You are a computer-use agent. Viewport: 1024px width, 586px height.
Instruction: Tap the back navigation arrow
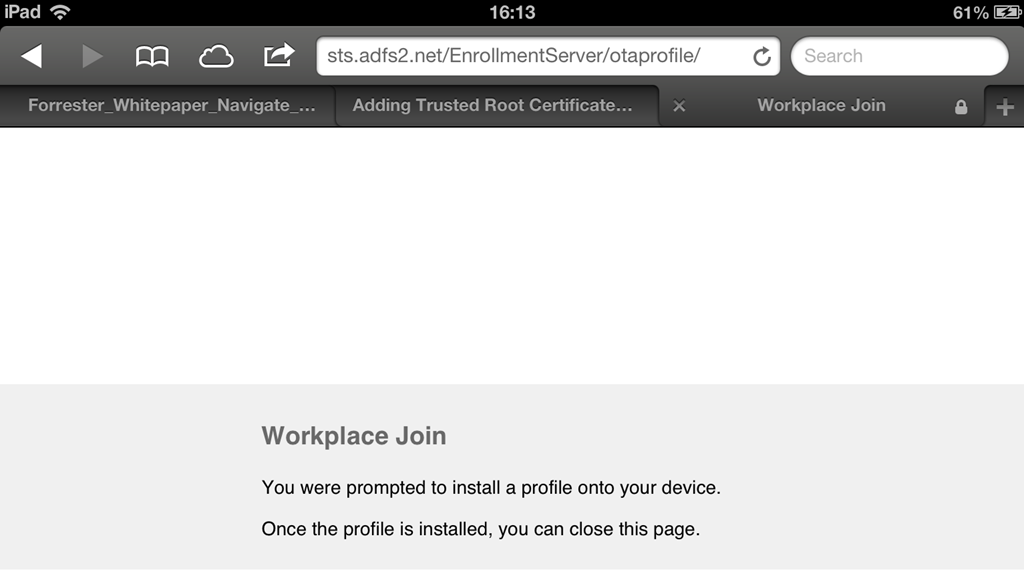tap(31, 56)
